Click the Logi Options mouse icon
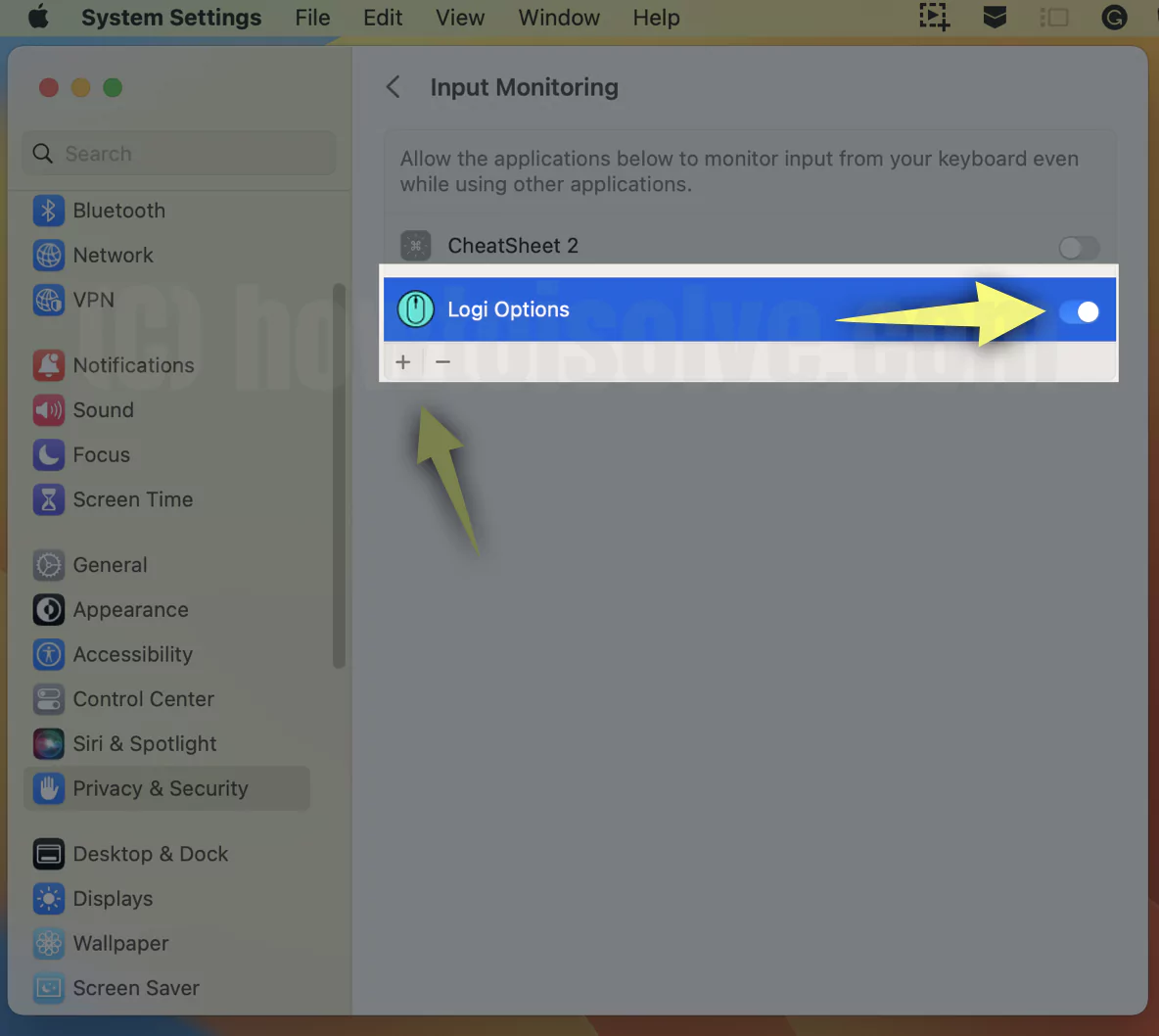1159x1036 pixels. (415, 309)
